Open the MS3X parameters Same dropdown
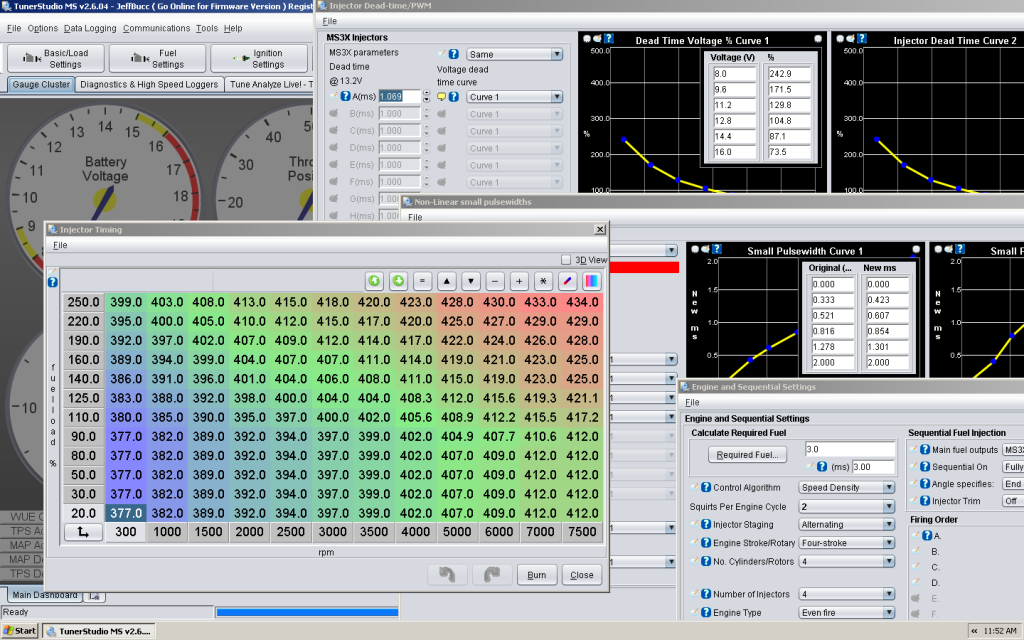Screen dimensions: 1024x640 (x=515, y=54)
